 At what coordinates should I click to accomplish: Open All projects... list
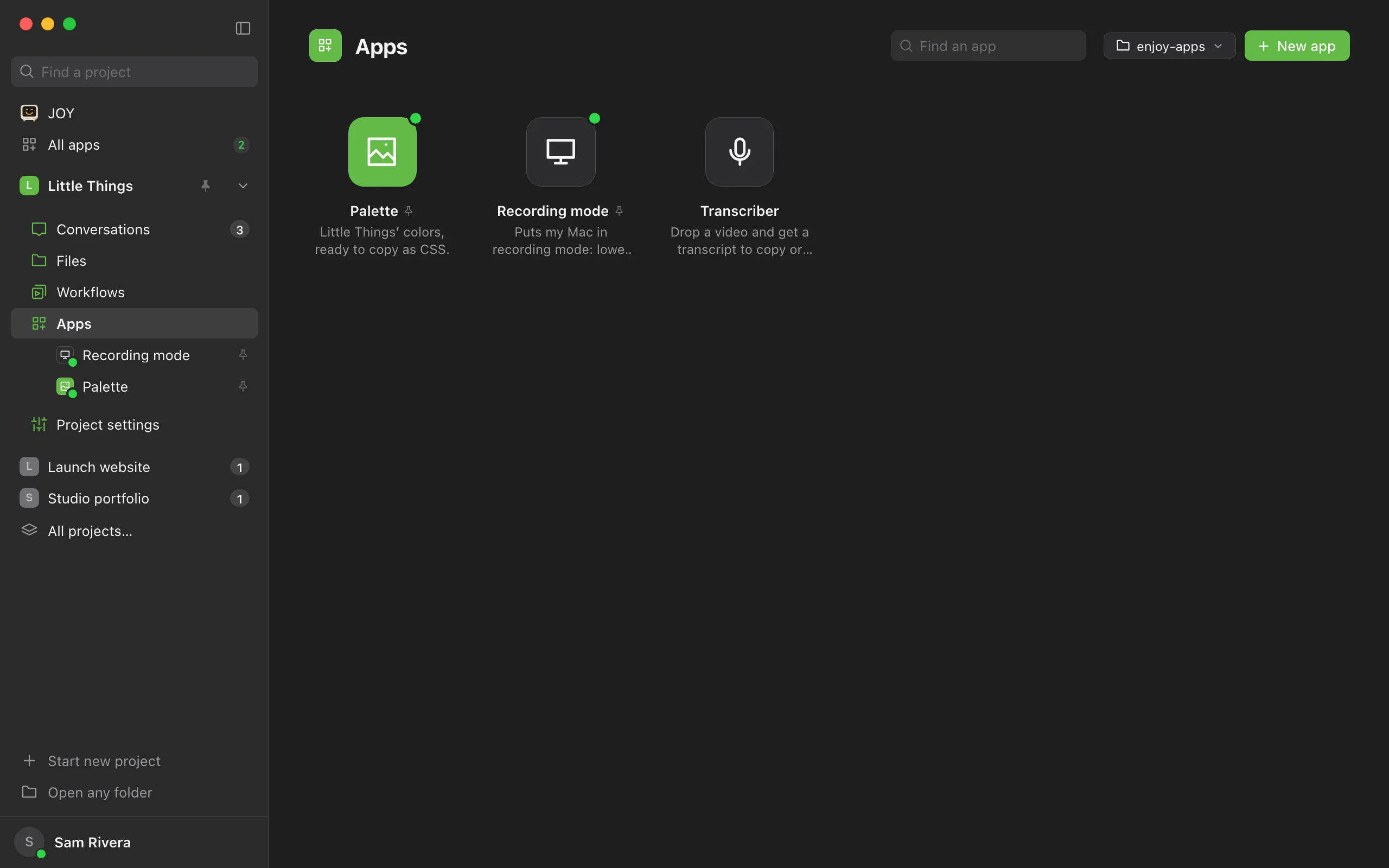pos(135,531)
